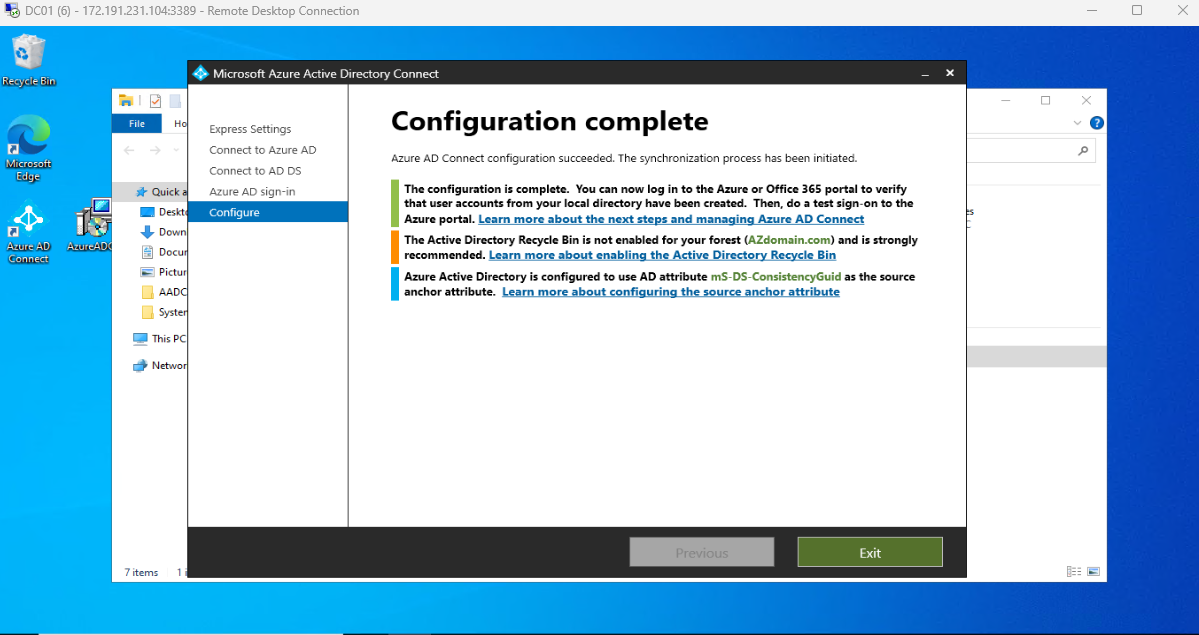Open link about enabling Active Directory Recycle Bin
1199x635 pixels.
pos(662,255)
